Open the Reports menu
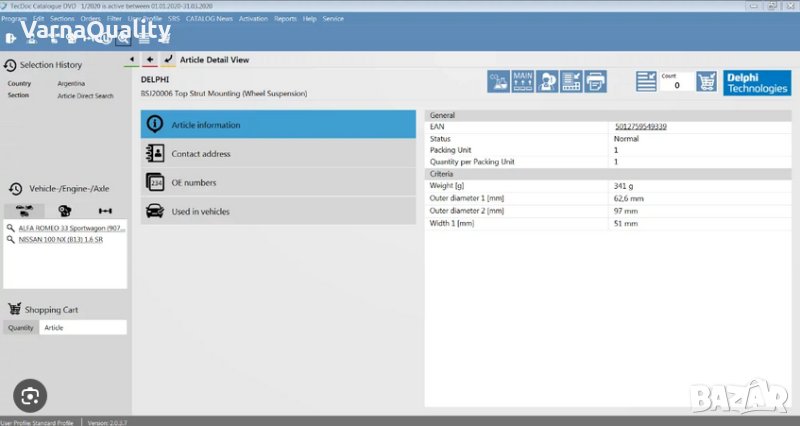 [x=285, y=18]
